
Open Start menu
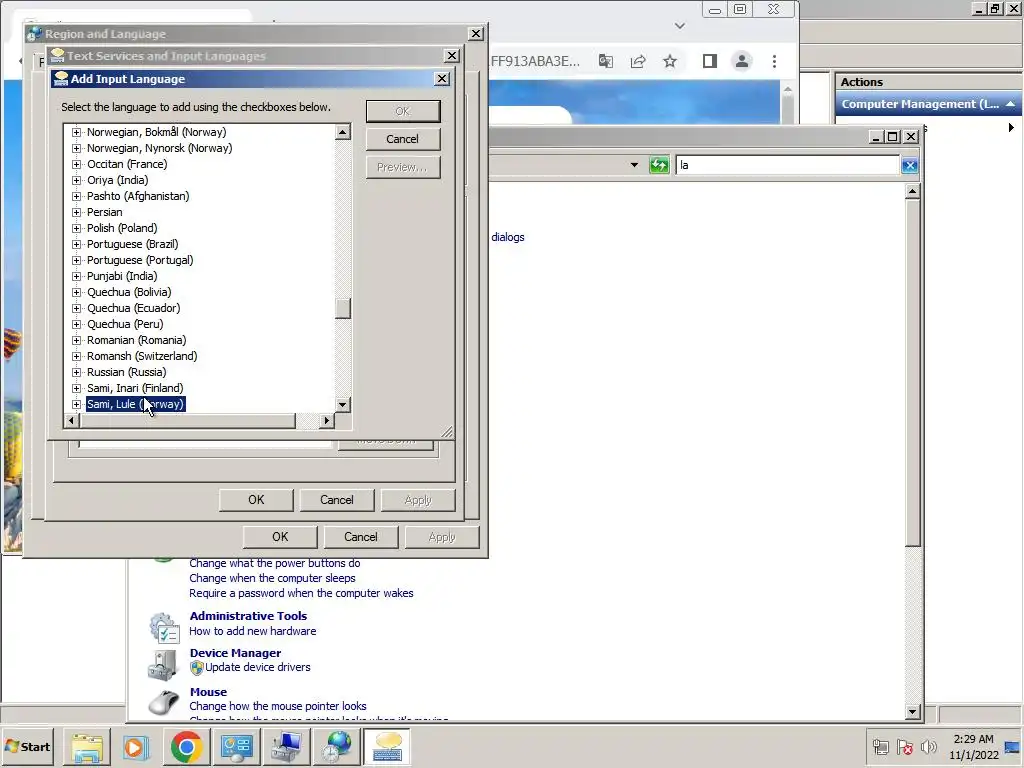pos(27,746)
